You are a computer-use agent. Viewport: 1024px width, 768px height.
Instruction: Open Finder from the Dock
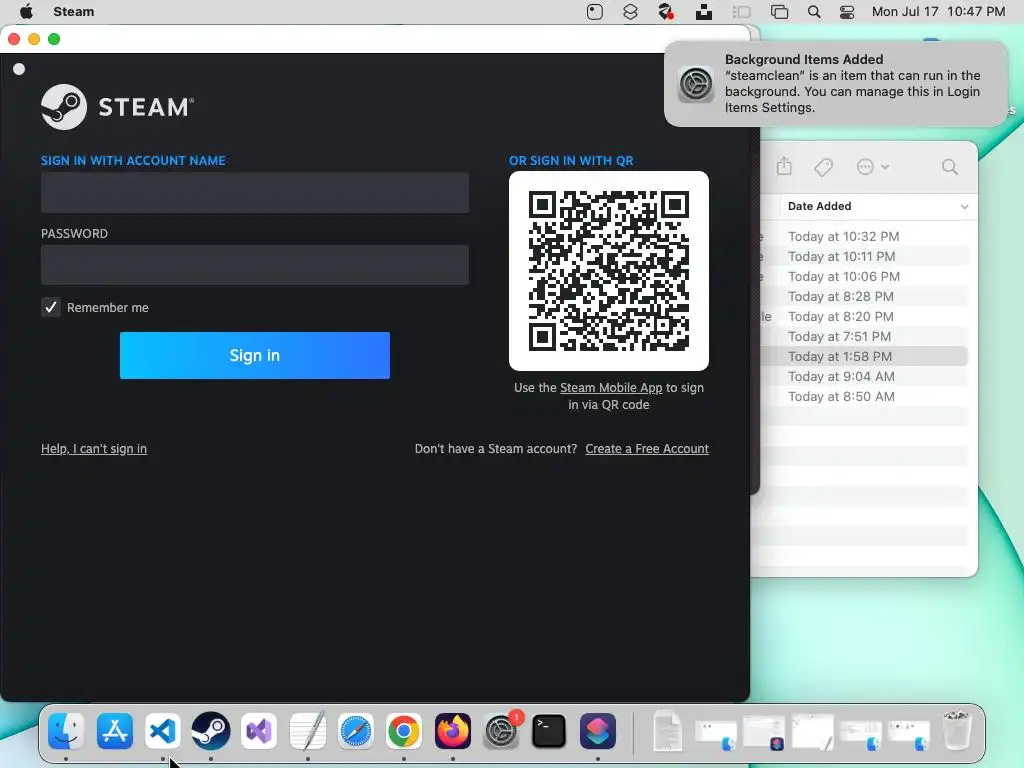click(x=66, y=731)
